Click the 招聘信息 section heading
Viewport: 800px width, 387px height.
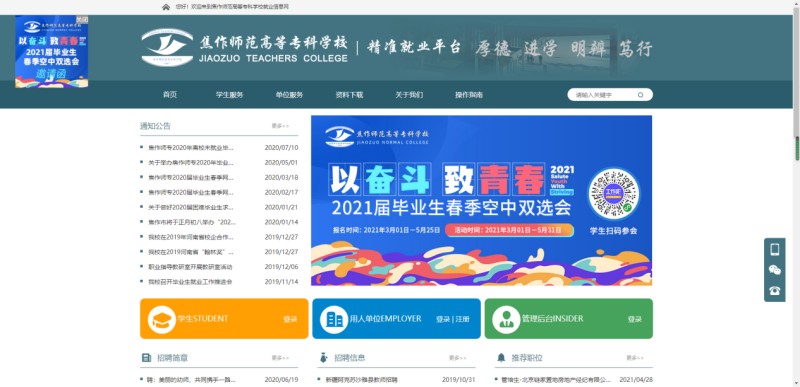coord(350,358)
